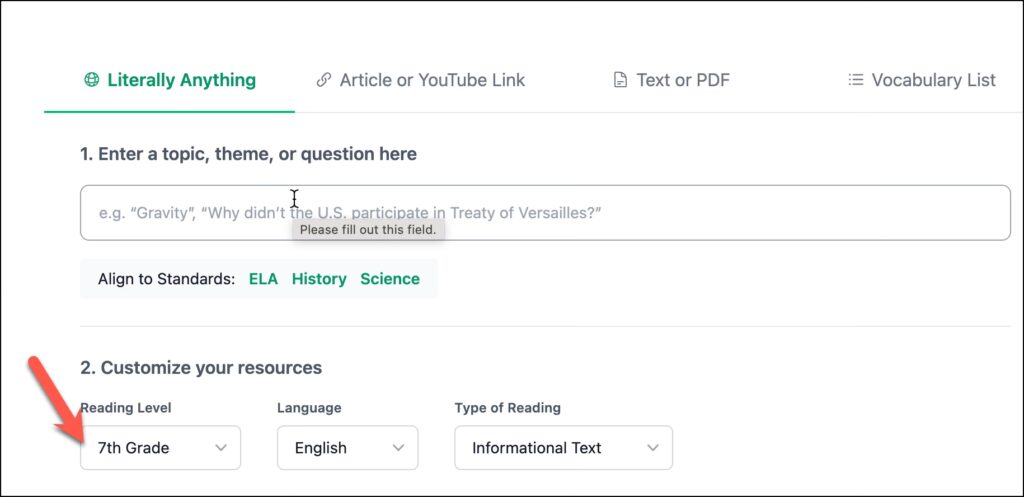1024x497 pixels.
Task: Click the list icon for Vocabulary List
Action: (x=855, y=80)
